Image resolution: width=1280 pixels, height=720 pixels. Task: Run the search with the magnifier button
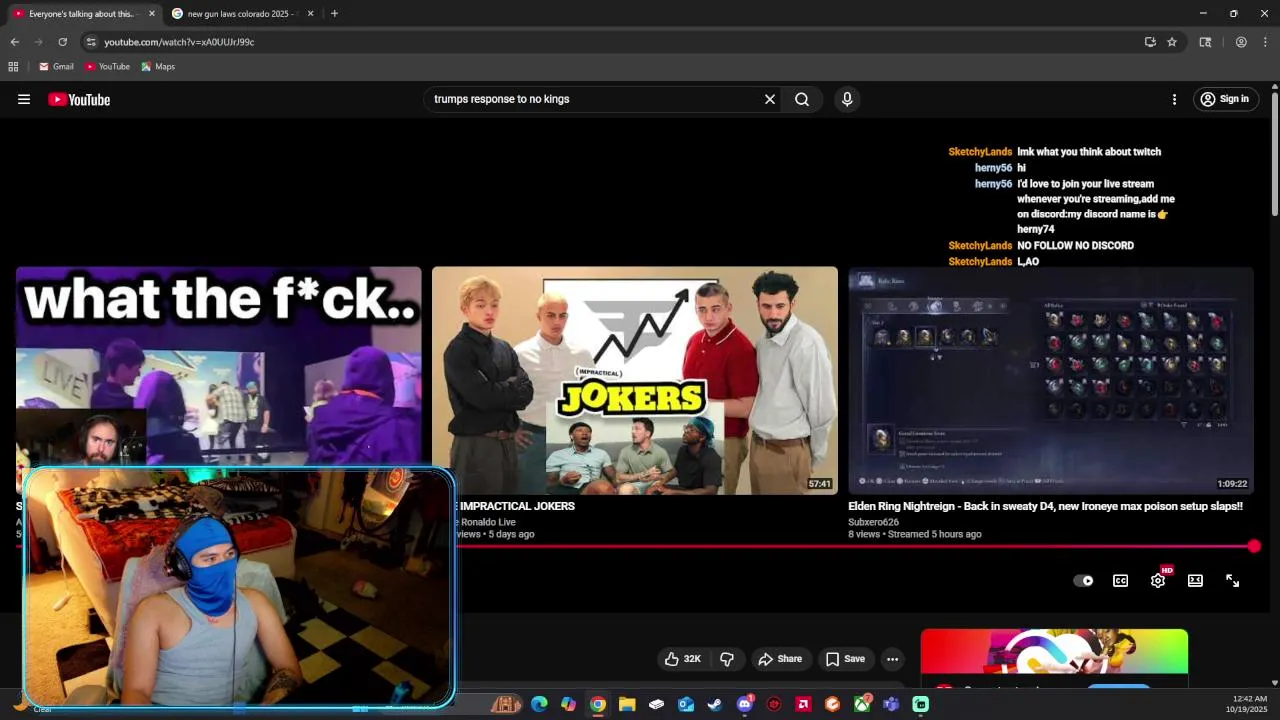(x=802, y=99)
